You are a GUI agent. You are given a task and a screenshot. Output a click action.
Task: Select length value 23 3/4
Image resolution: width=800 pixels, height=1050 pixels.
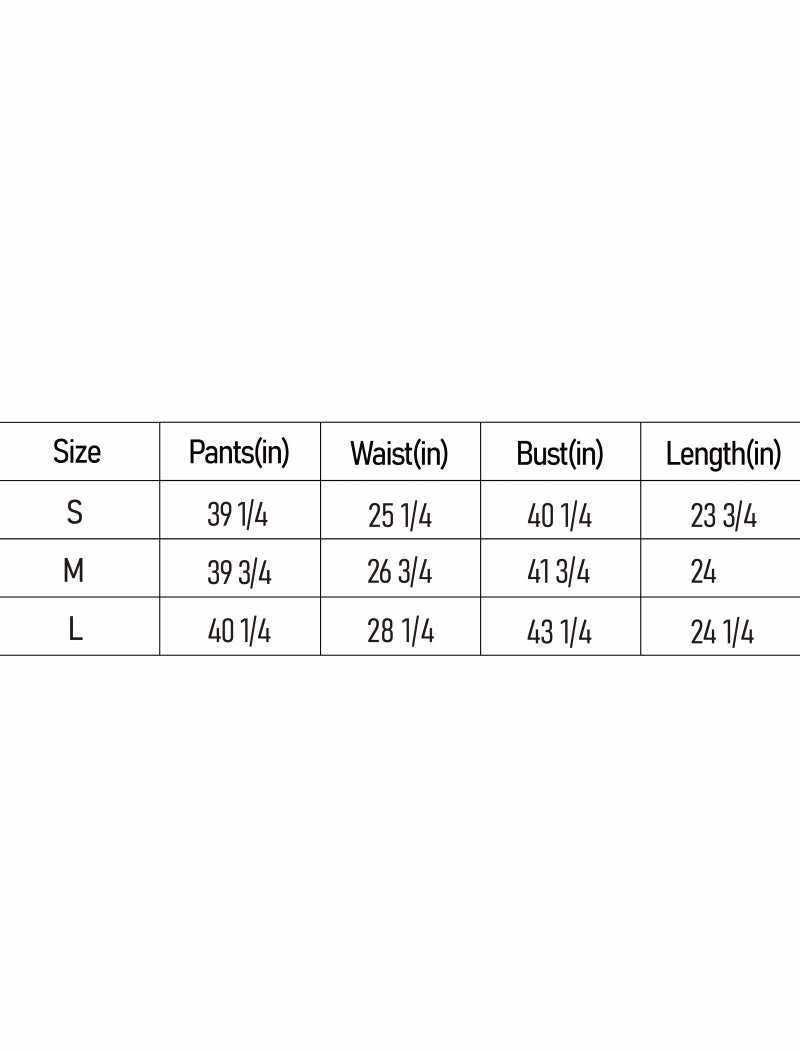[x=723, y=515]
